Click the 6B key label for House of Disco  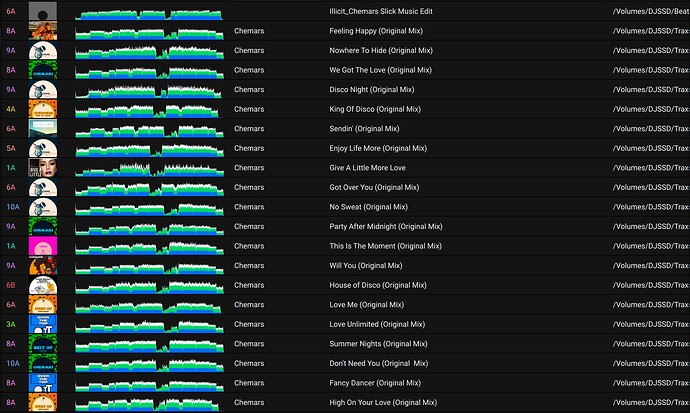[11, 285]
